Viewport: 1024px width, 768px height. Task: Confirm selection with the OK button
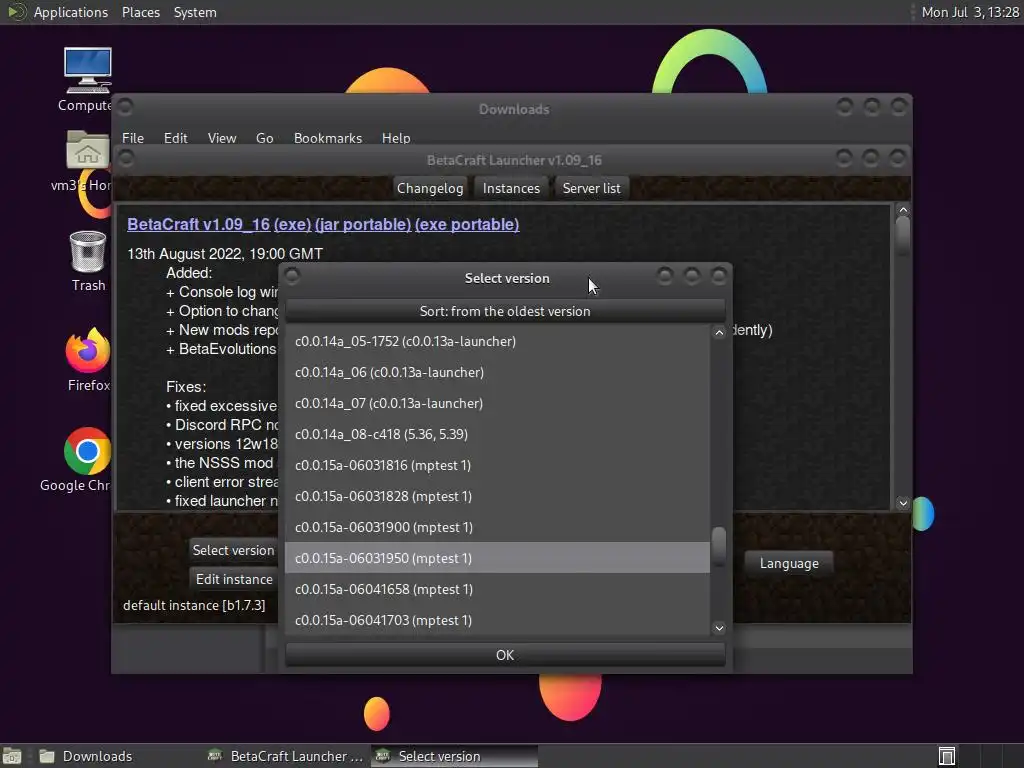click(x=505, y=654)
